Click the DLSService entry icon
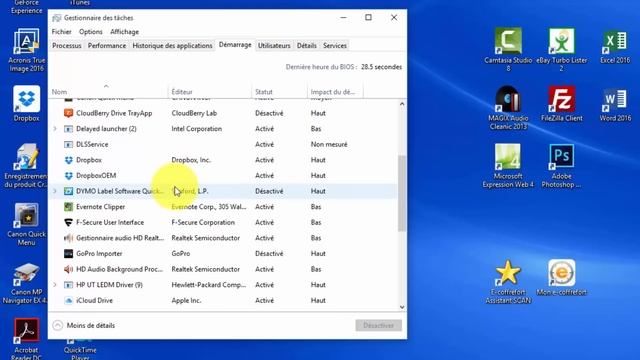The image size is (640, 360). coord(69,144)
